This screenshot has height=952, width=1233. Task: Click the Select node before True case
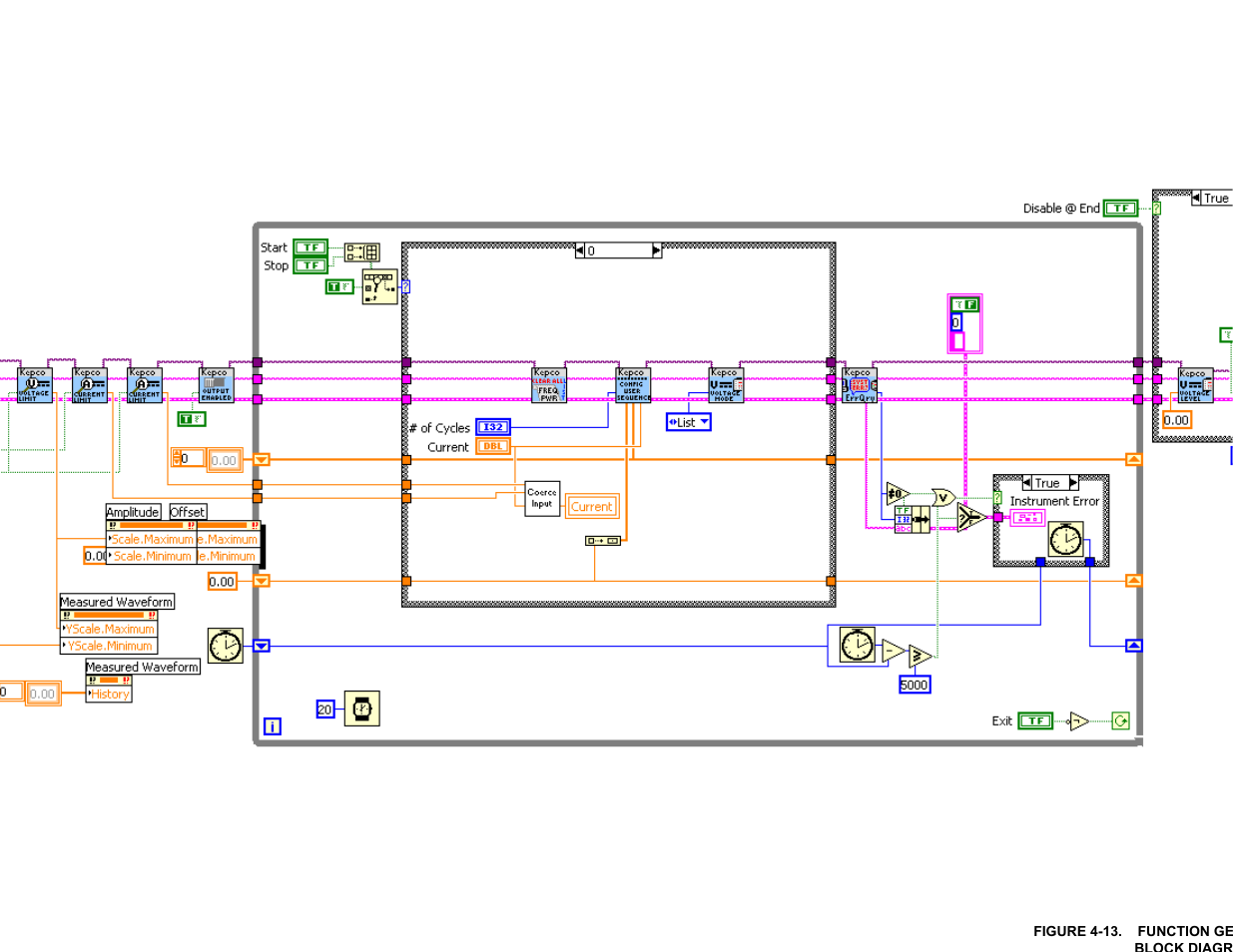(x=970, y=517)
